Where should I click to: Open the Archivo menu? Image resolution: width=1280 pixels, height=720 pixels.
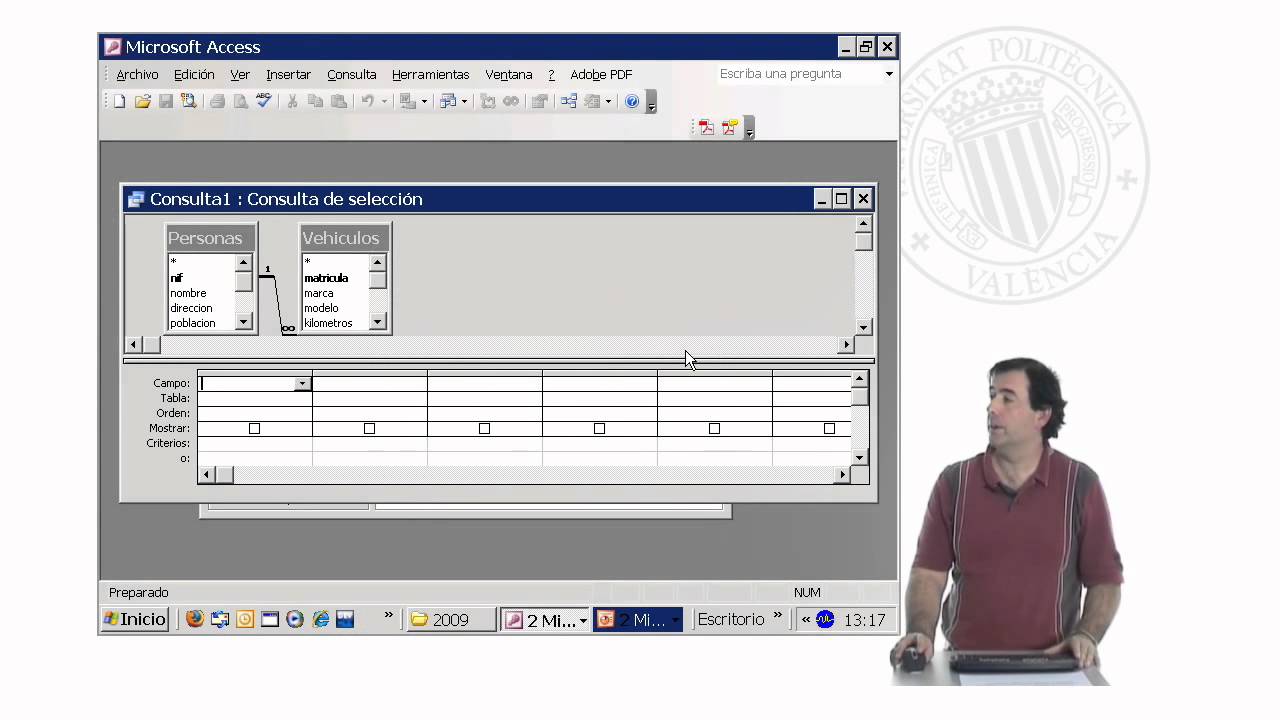click(x=137, y=74)
